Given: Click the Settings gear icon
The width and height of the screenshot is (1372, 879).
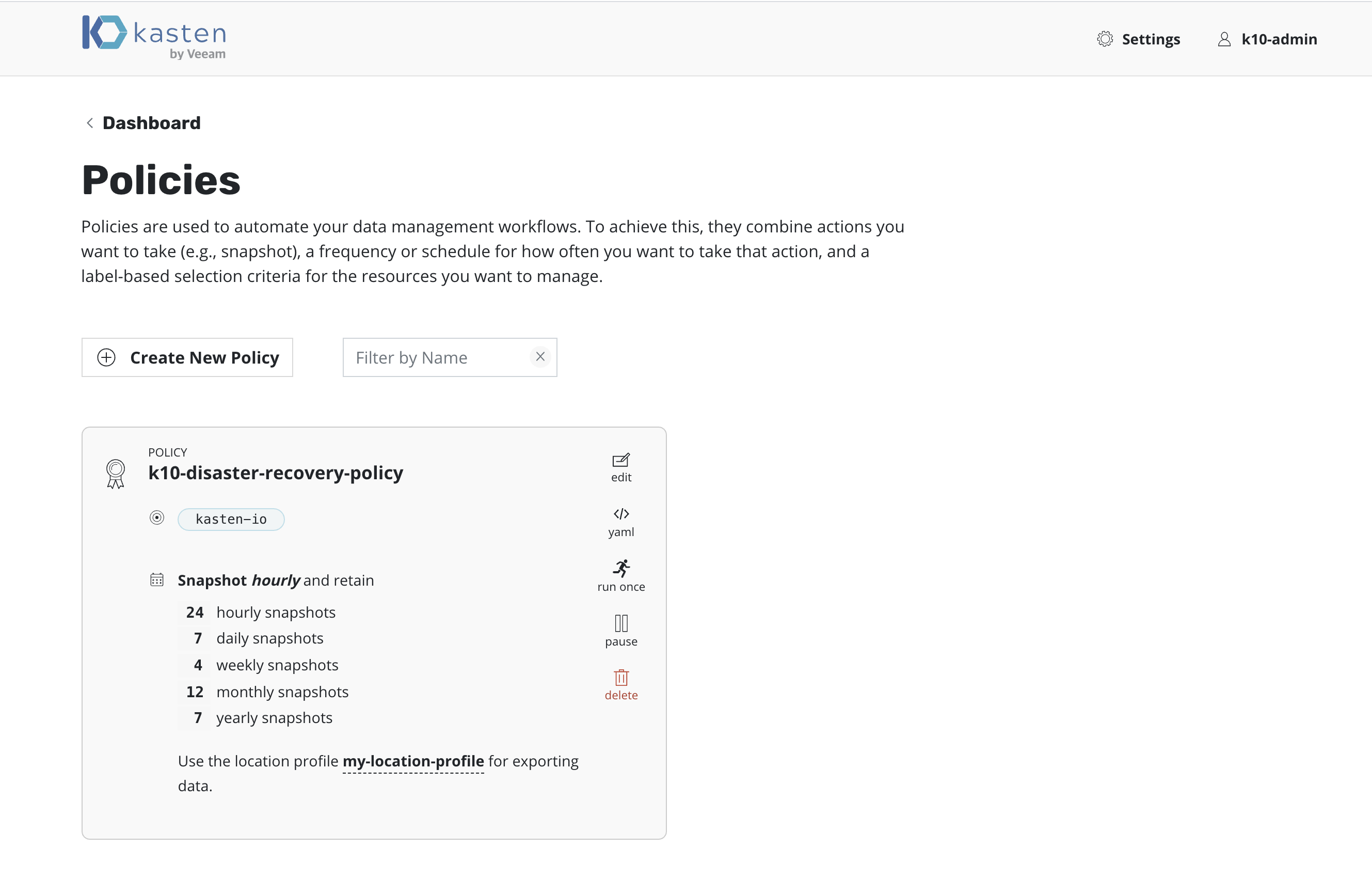Looking at the screenshot, I should click(x=1105, y=39).
